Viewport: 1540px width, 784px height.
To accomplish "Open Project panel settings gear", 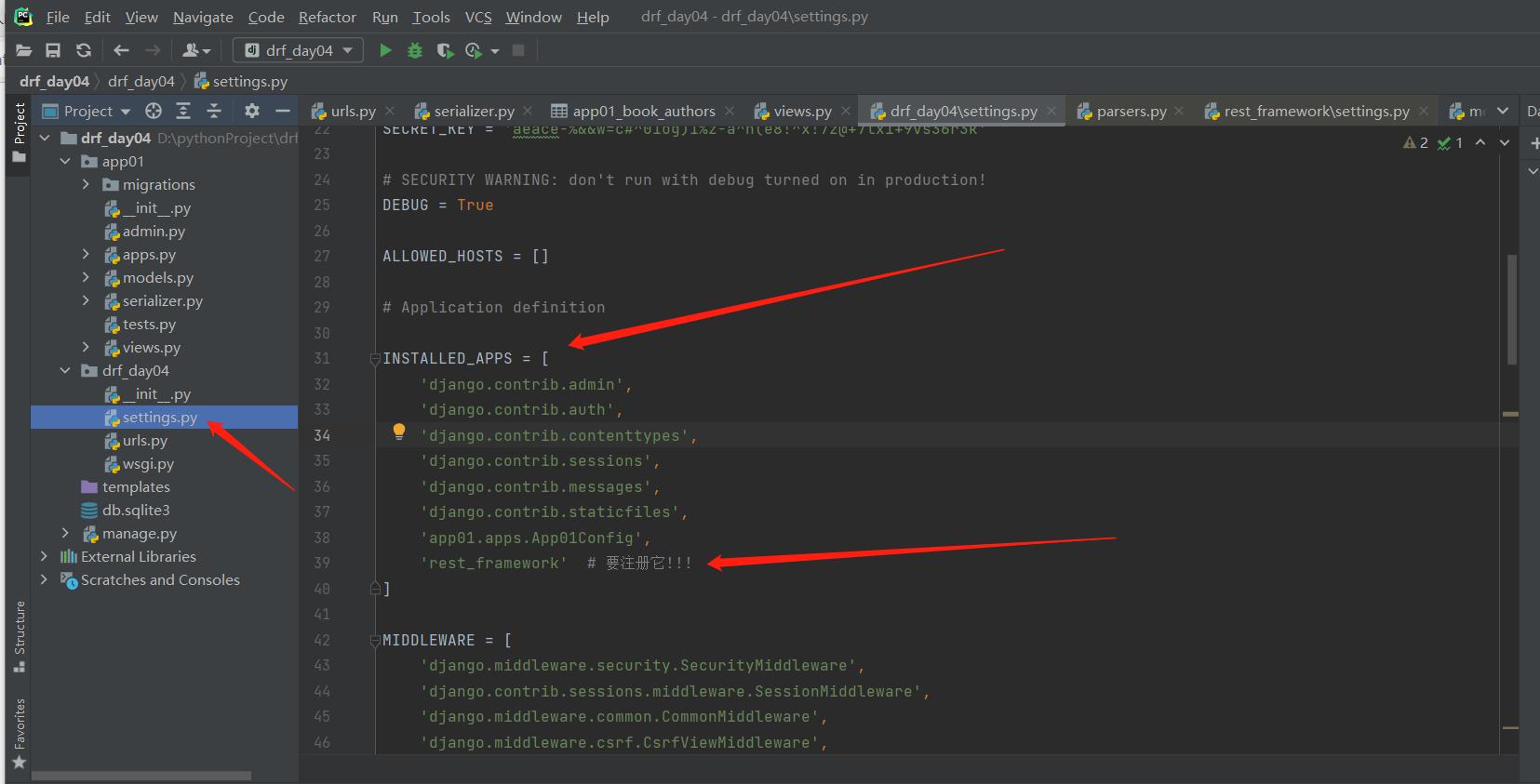I will [x=251, y=111].
